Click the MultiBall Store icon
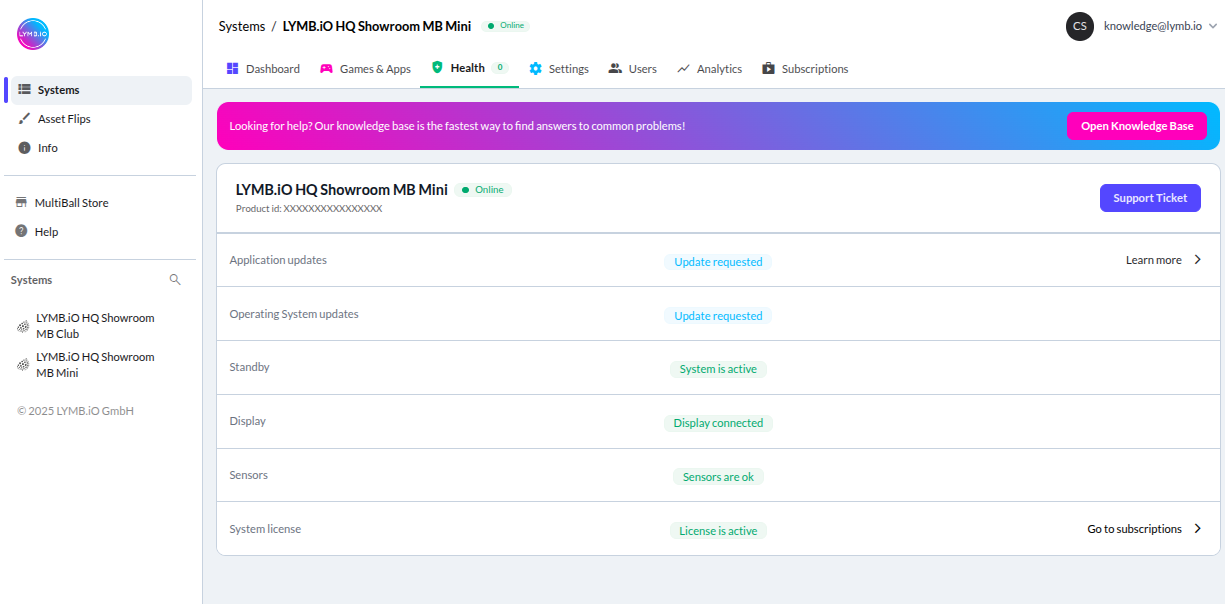 [20, 202]
